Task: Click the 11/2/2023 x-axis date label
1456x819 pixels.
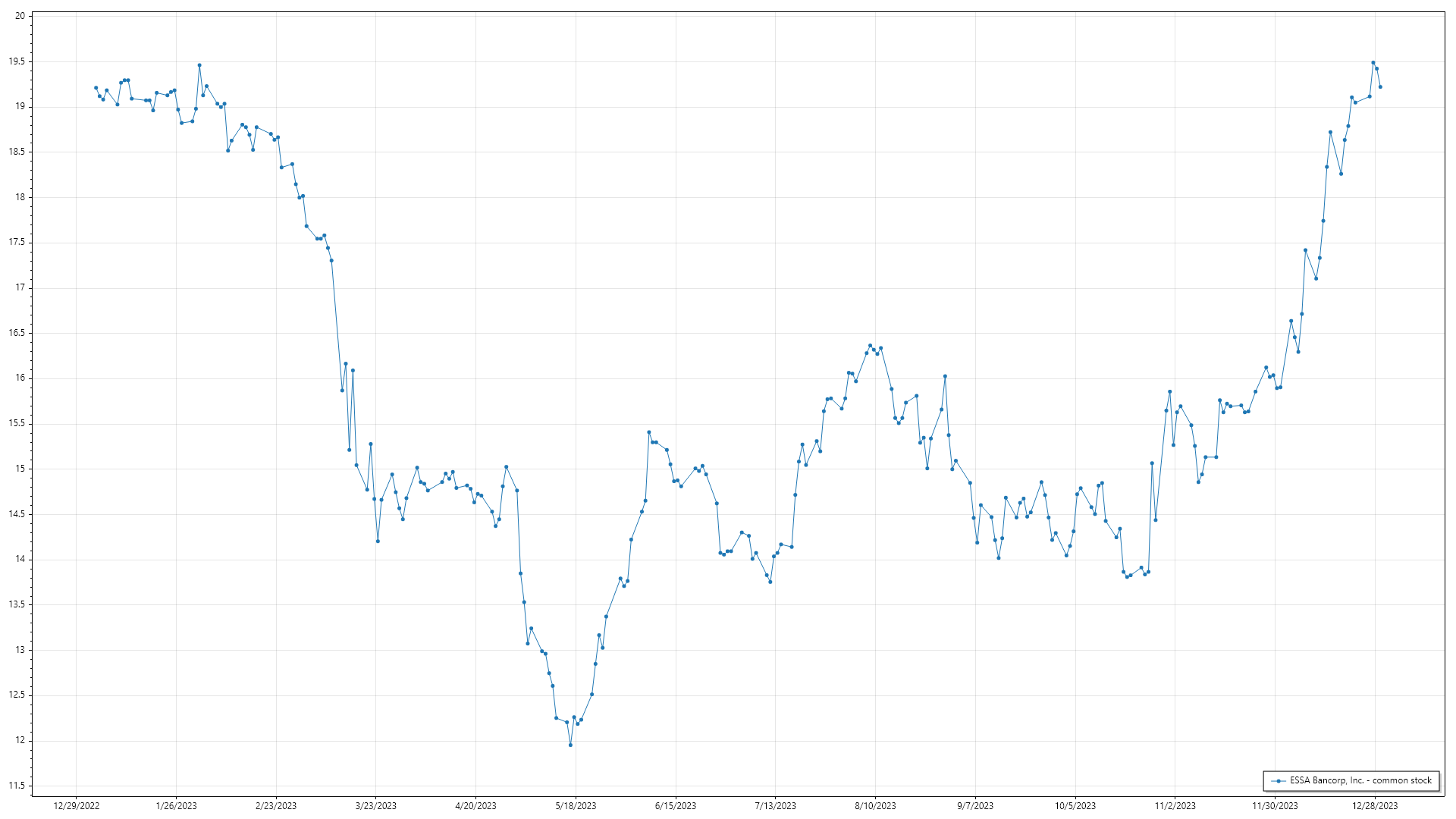Action: [x=1175, y=806]
